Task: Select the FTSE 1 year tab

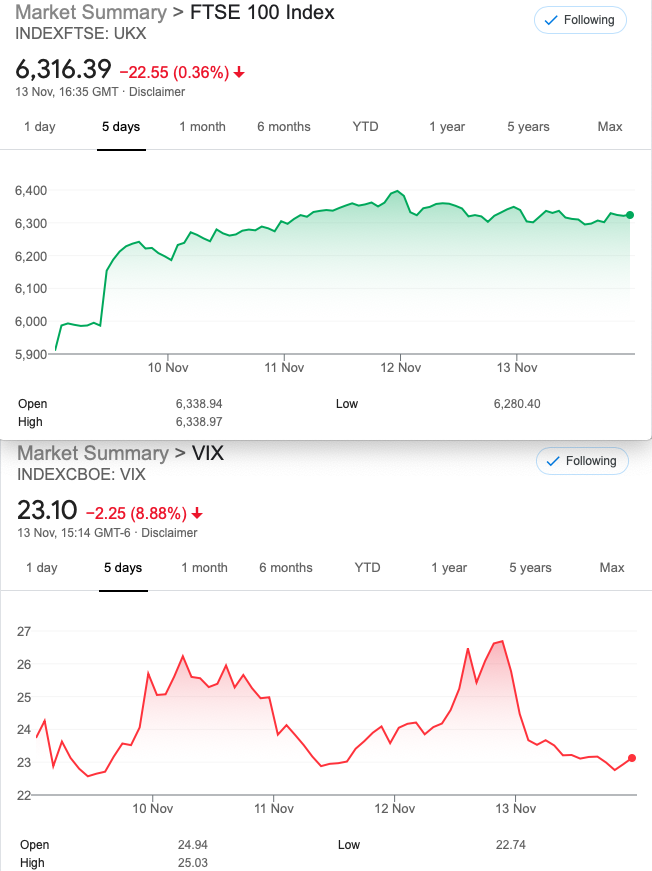Action: (447, 127)
